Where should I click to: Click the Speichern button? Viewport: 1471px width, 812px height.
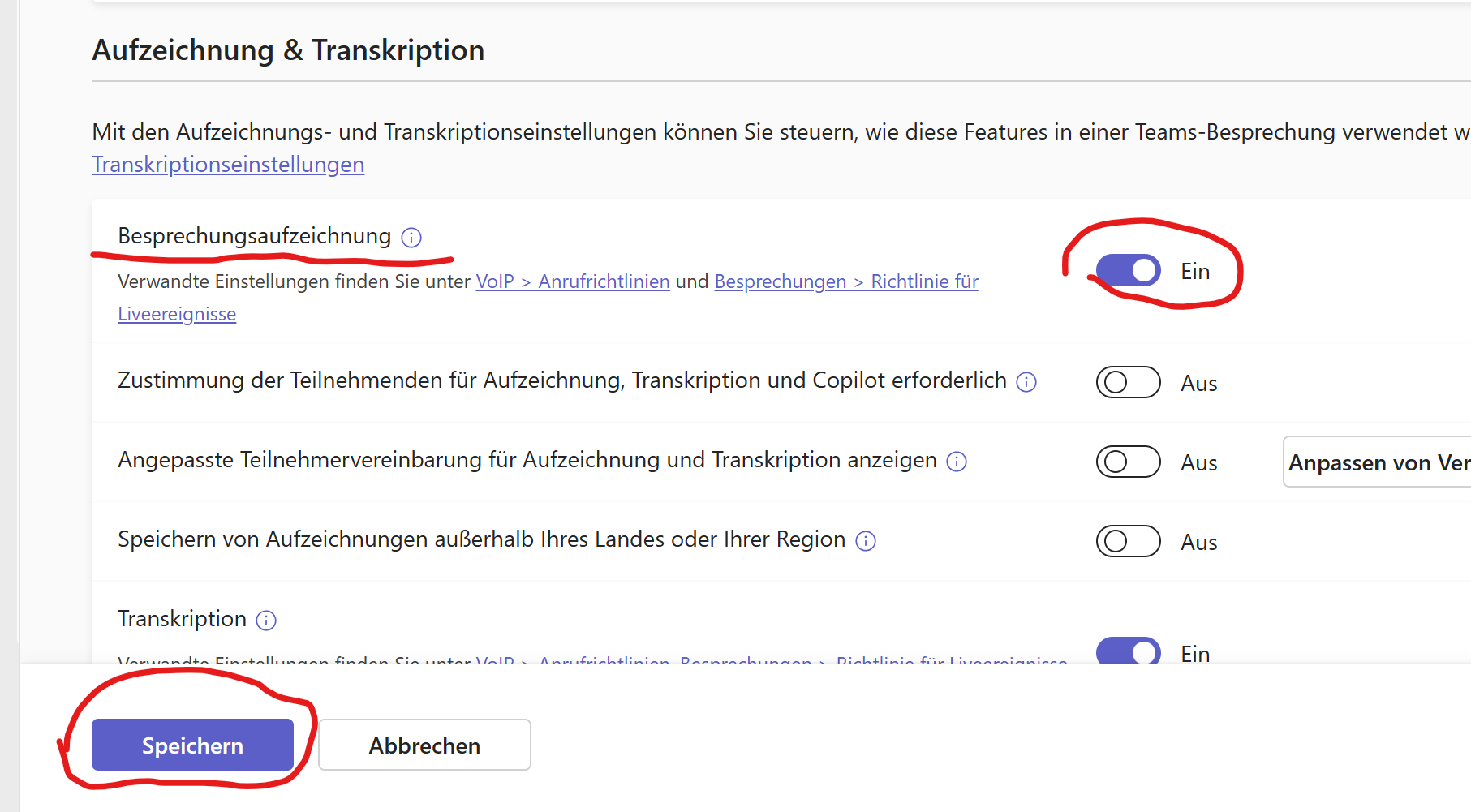coord(192,745)
